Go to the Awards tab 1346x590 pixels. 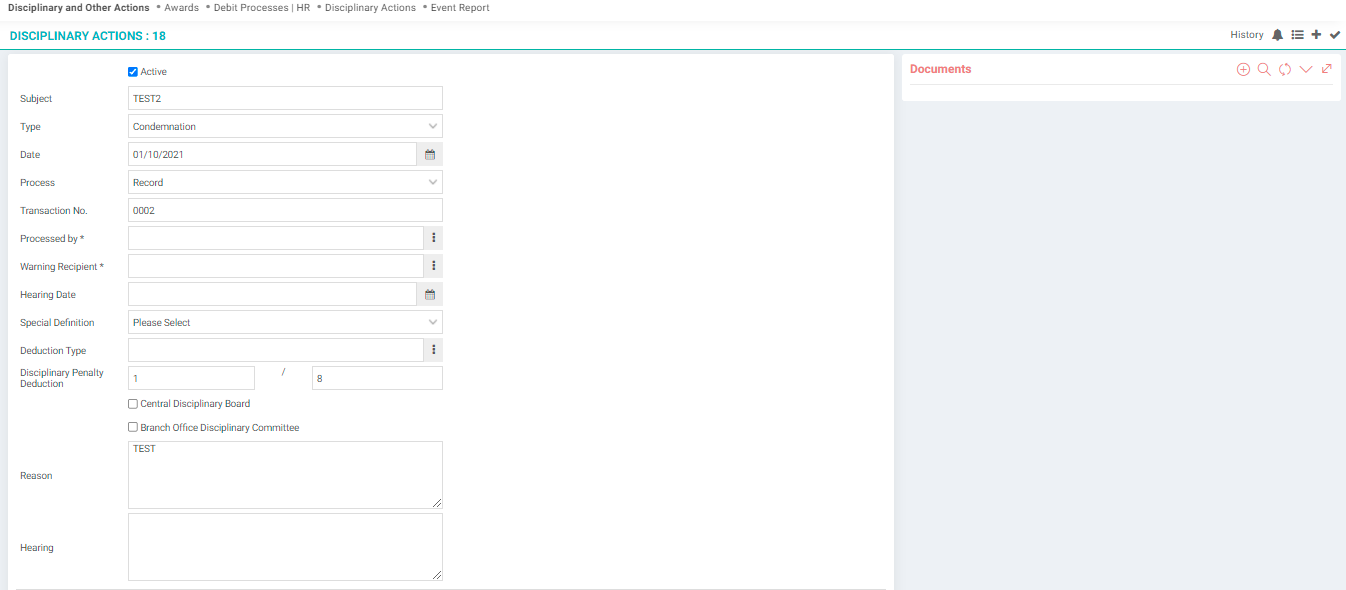(x=181, y=8)
